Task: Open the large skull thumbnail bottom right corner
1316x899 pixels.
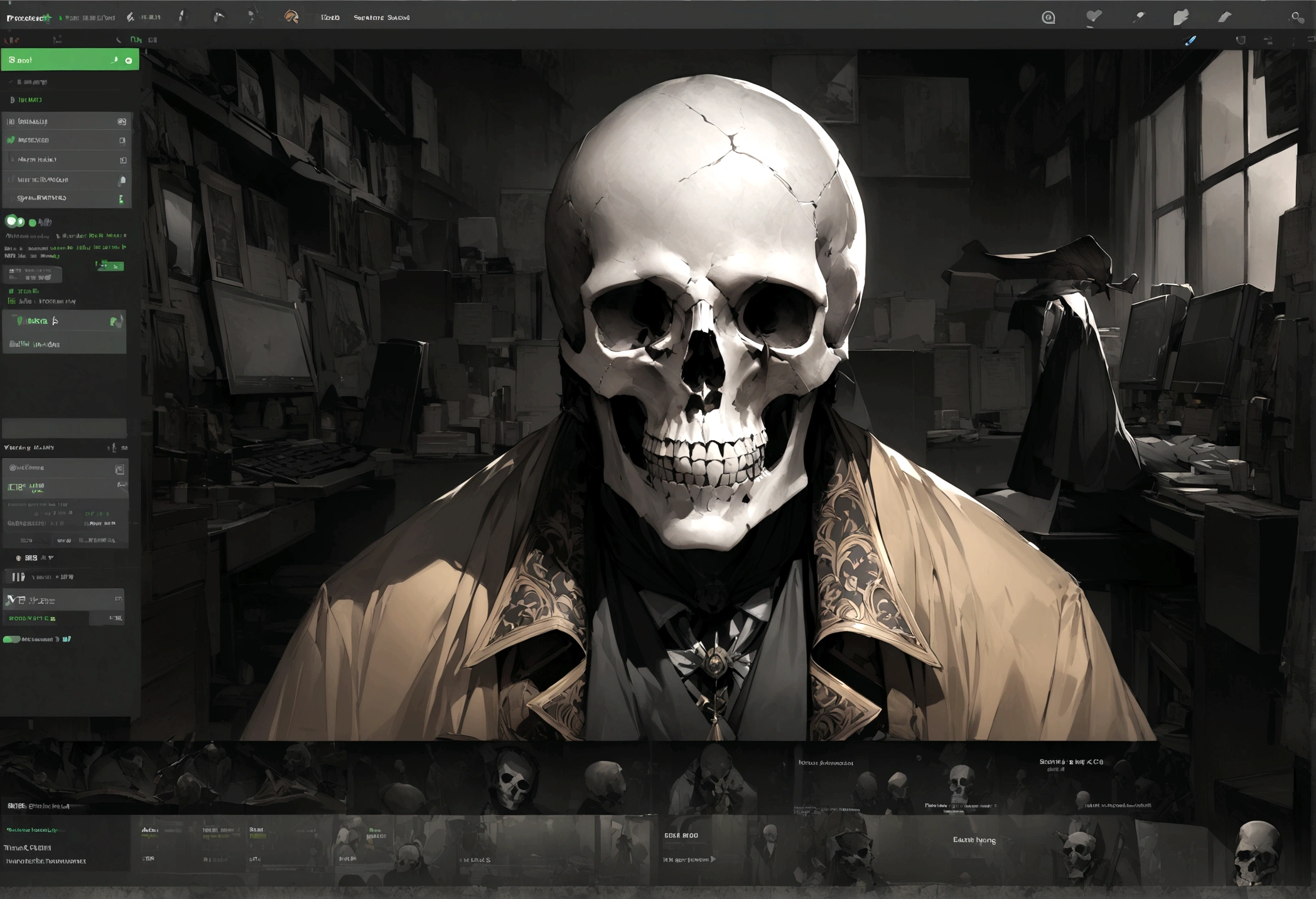Action: (1257, 853)
